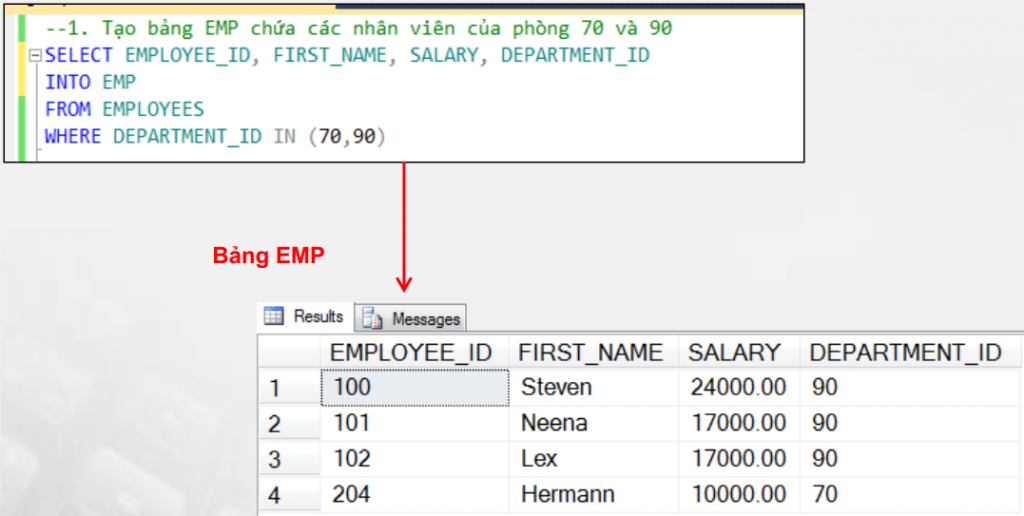This screenshot has height=516, width=1024.
Task: Collapse the SELECT statement outline box
Action: coord(35,56)
